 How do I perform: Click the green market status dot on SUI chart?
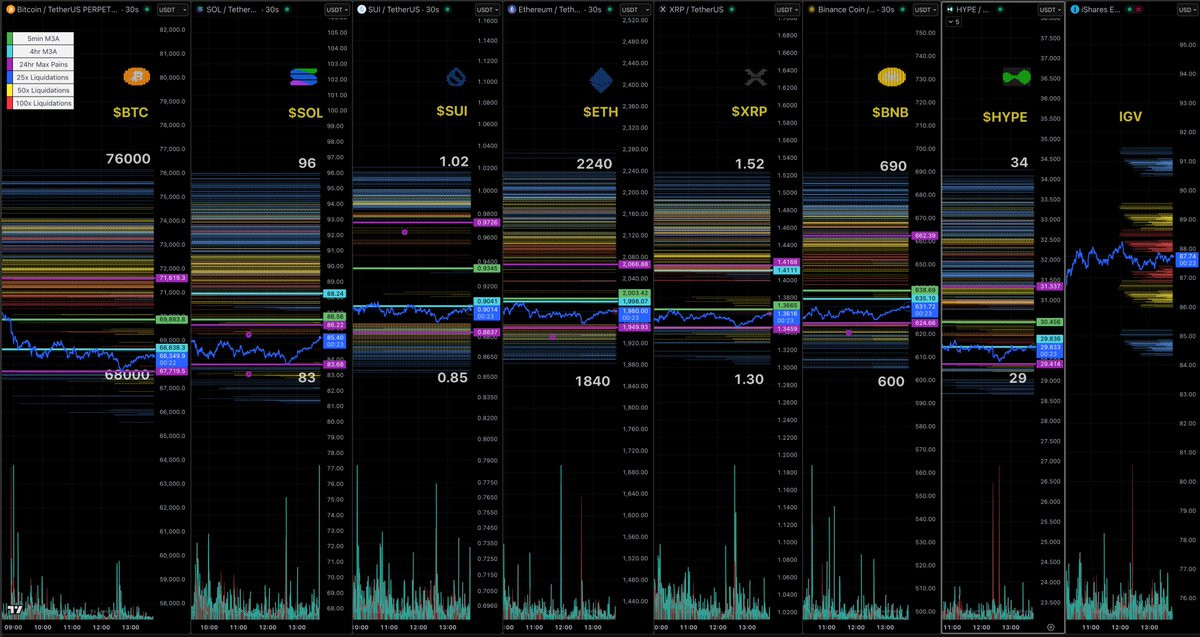(x=447, y=9)
